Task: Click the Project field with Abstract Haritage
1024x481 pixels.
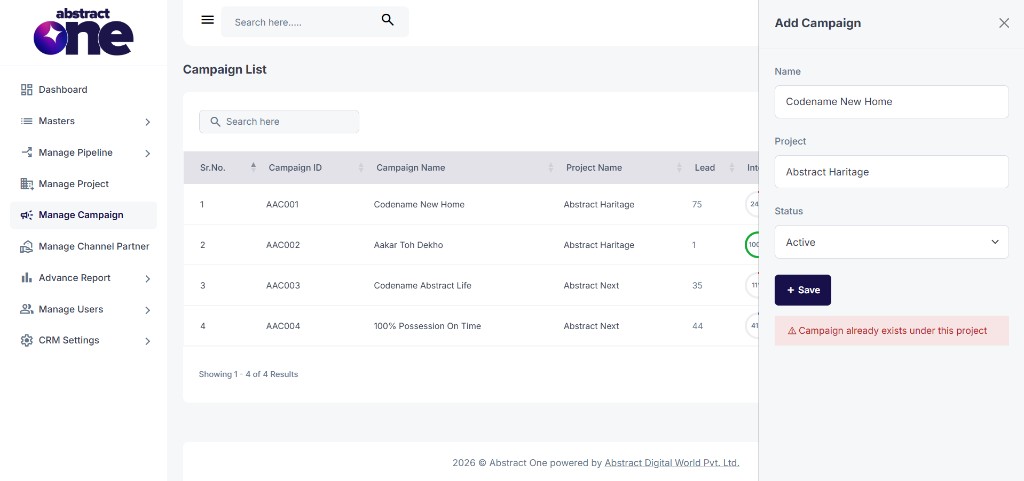Action: tap(891, 172)
